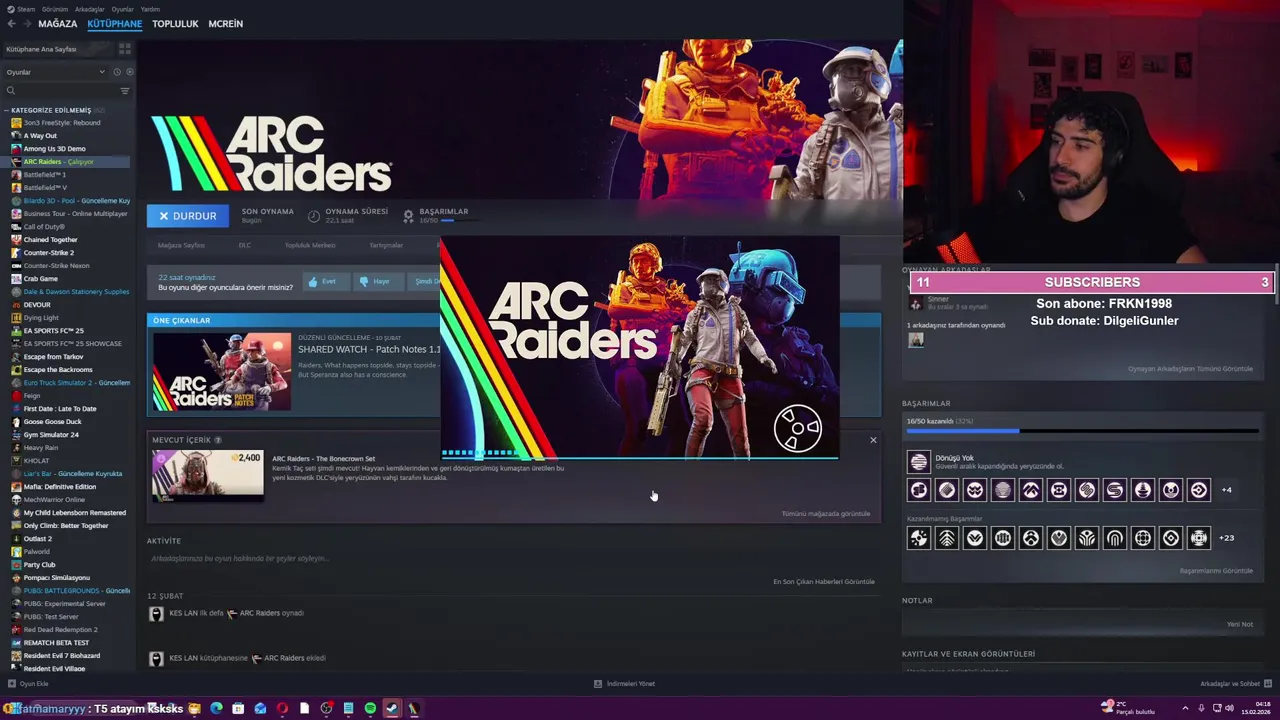Click the last earned achievement badge before +4
1280x720 pixels.
(x=1198, y=490)
